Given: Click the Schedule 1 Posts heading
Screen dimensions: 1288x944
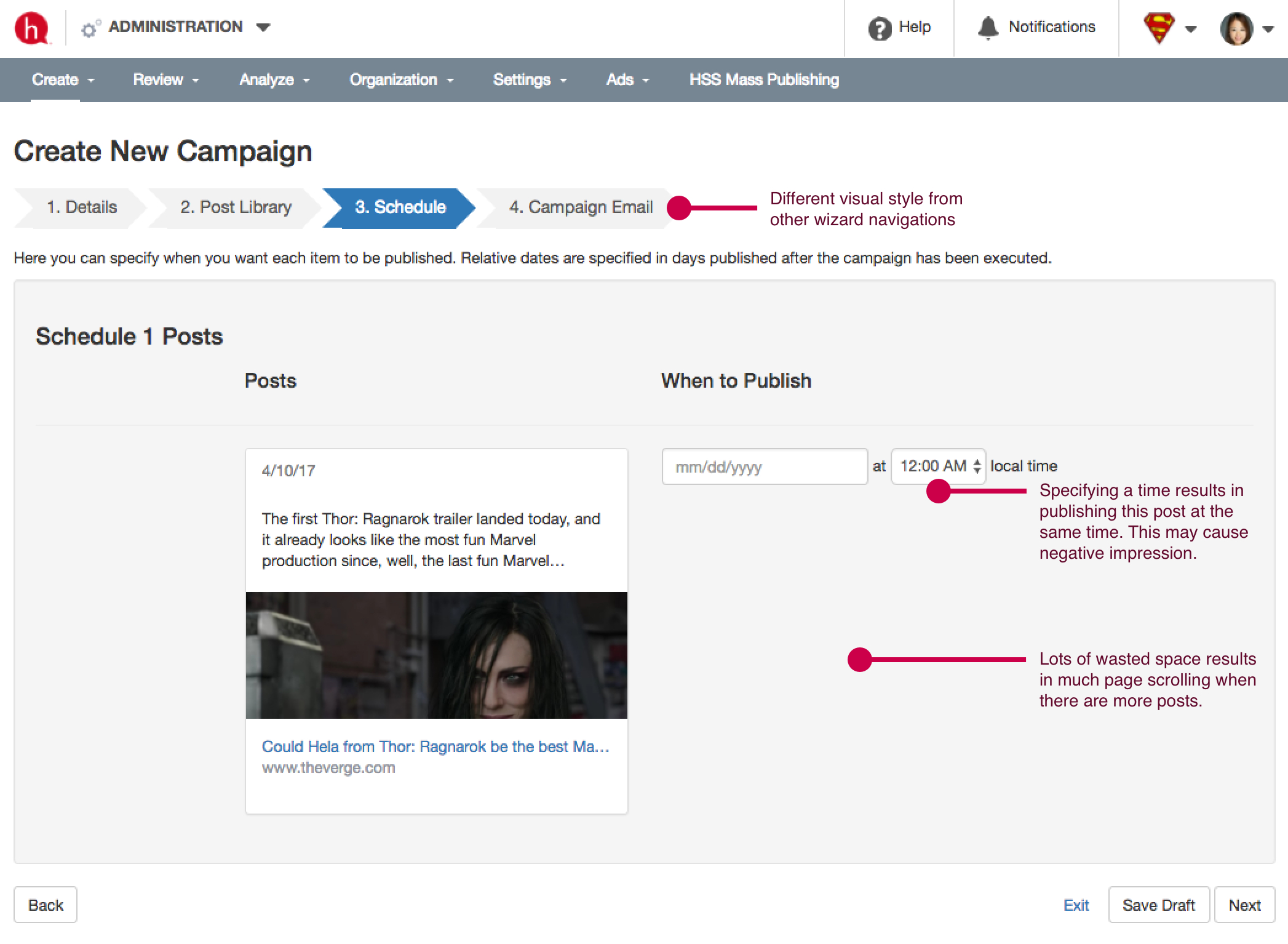Looking at the screenshot, I should [129, 337].
